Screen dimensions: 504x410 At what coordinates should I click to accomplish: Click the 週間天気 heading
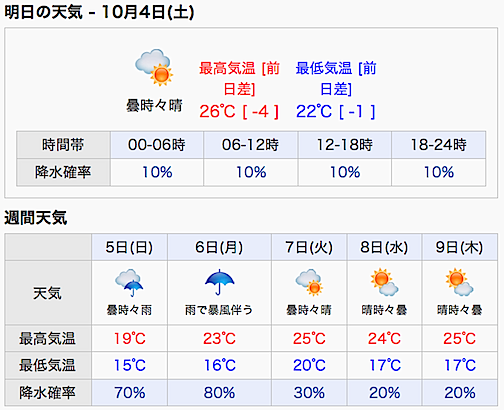point(36,218)
